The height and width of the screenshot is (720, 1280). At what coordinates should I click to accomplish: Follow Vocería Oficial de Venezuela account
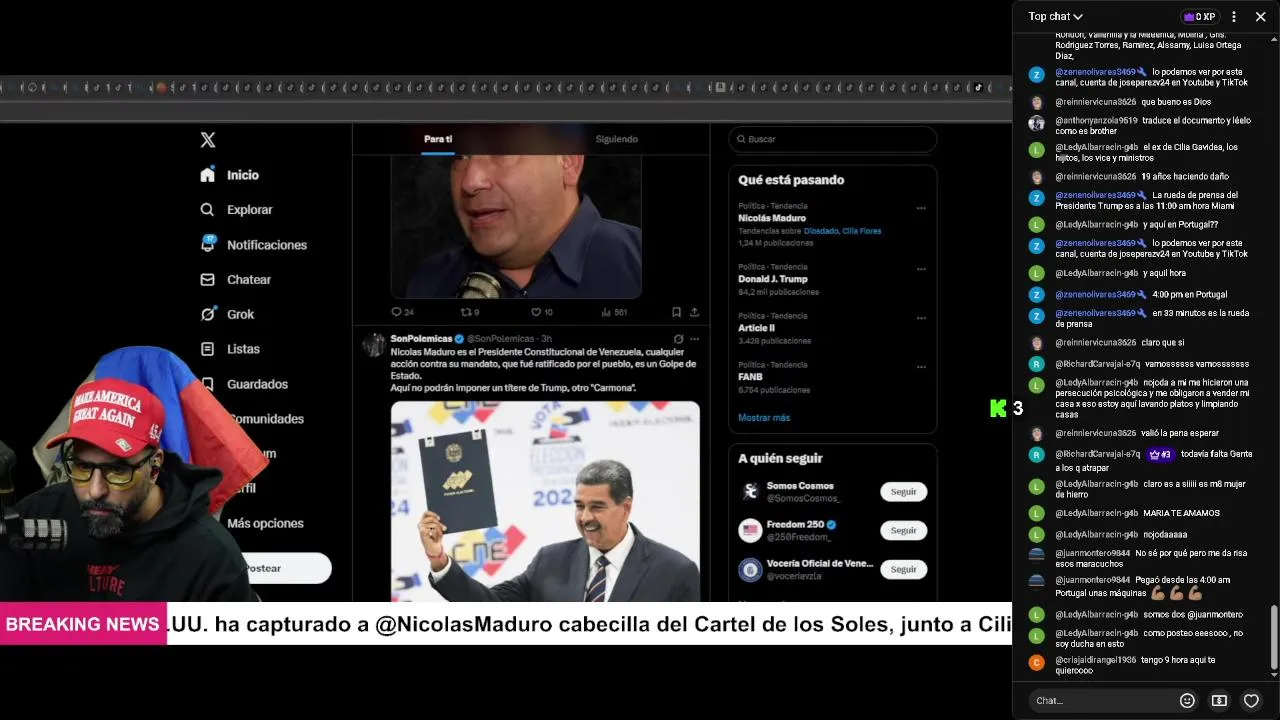(x=903, y=569)
